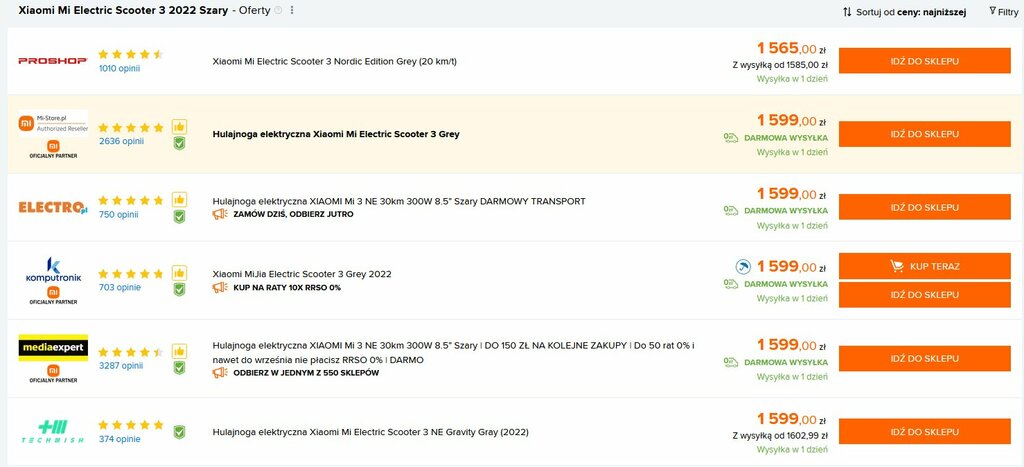Open the Electro.pl store logo
Image resolution: width=1024 pixels, height=467 pixels.
coord(53,208)
